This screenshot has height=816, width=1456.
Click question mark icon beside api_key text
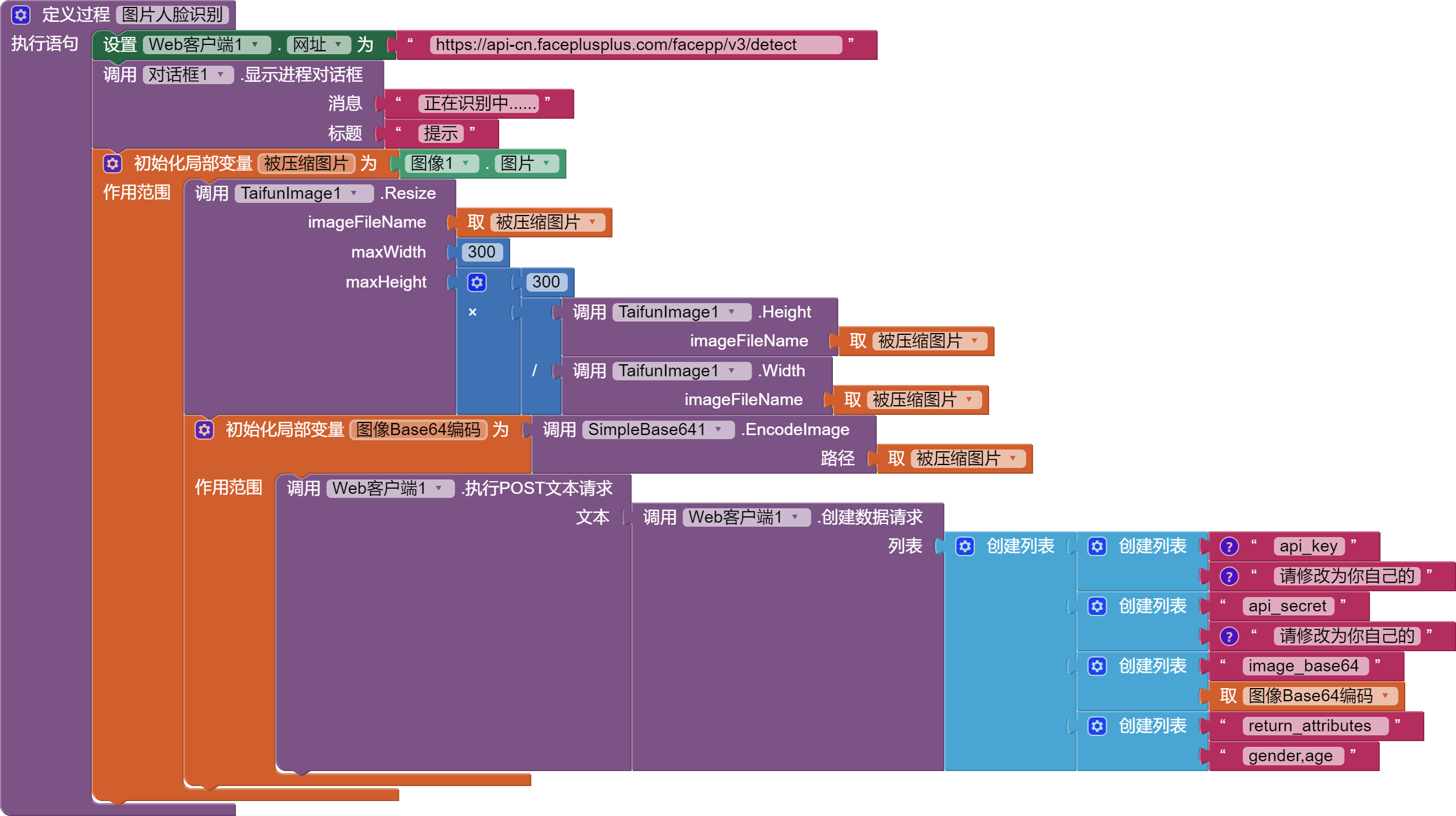(x=1229, y=546)
